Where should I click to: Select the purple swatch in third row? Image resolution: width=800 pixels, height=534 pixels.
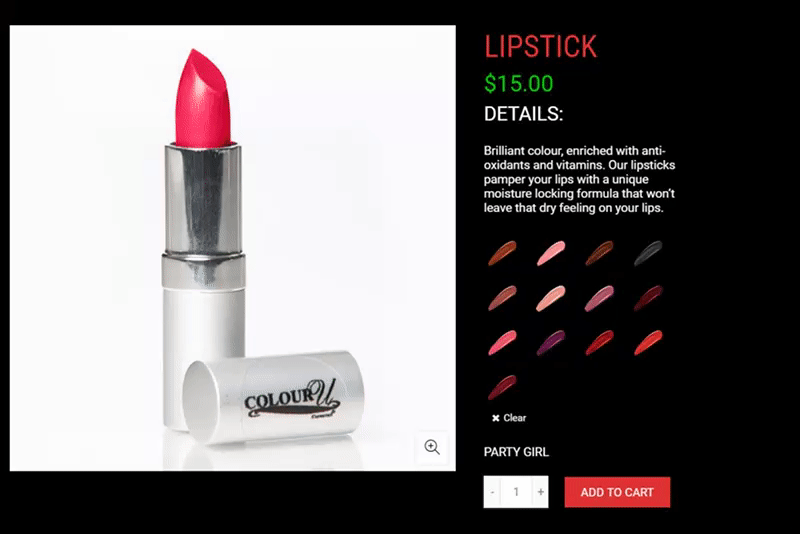pyautogui.click(x=551, y=342)
